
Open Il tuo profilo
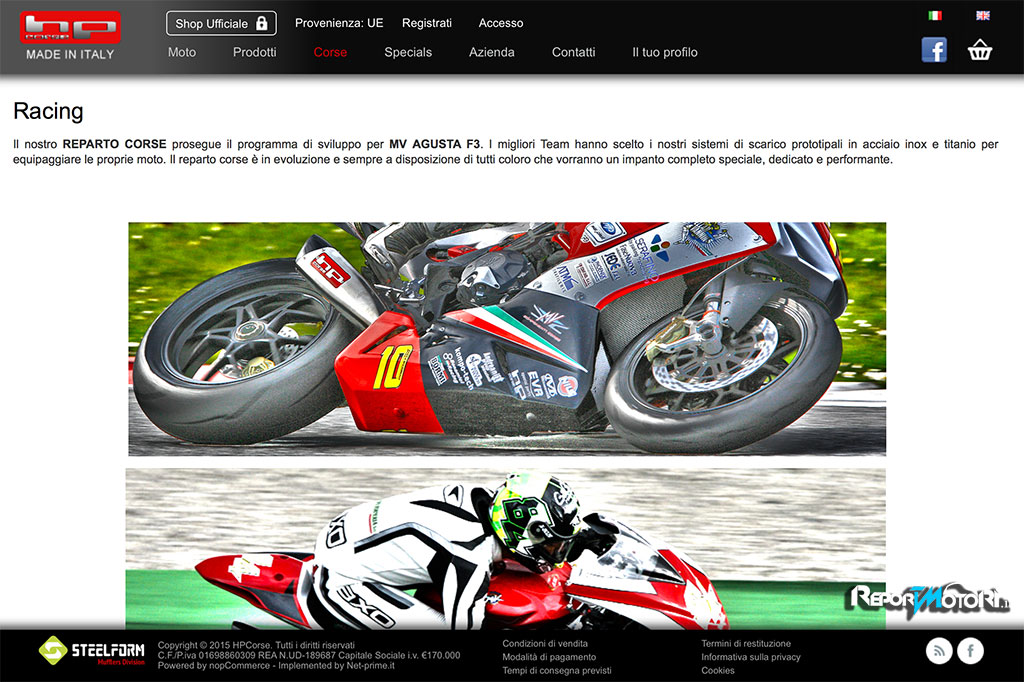click(x=665, y=52)
